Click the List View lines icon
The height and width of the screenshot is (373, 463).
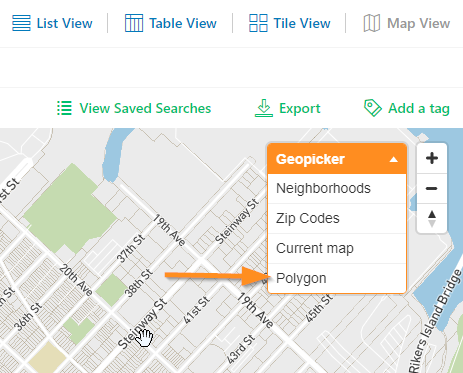click(21, 23)
